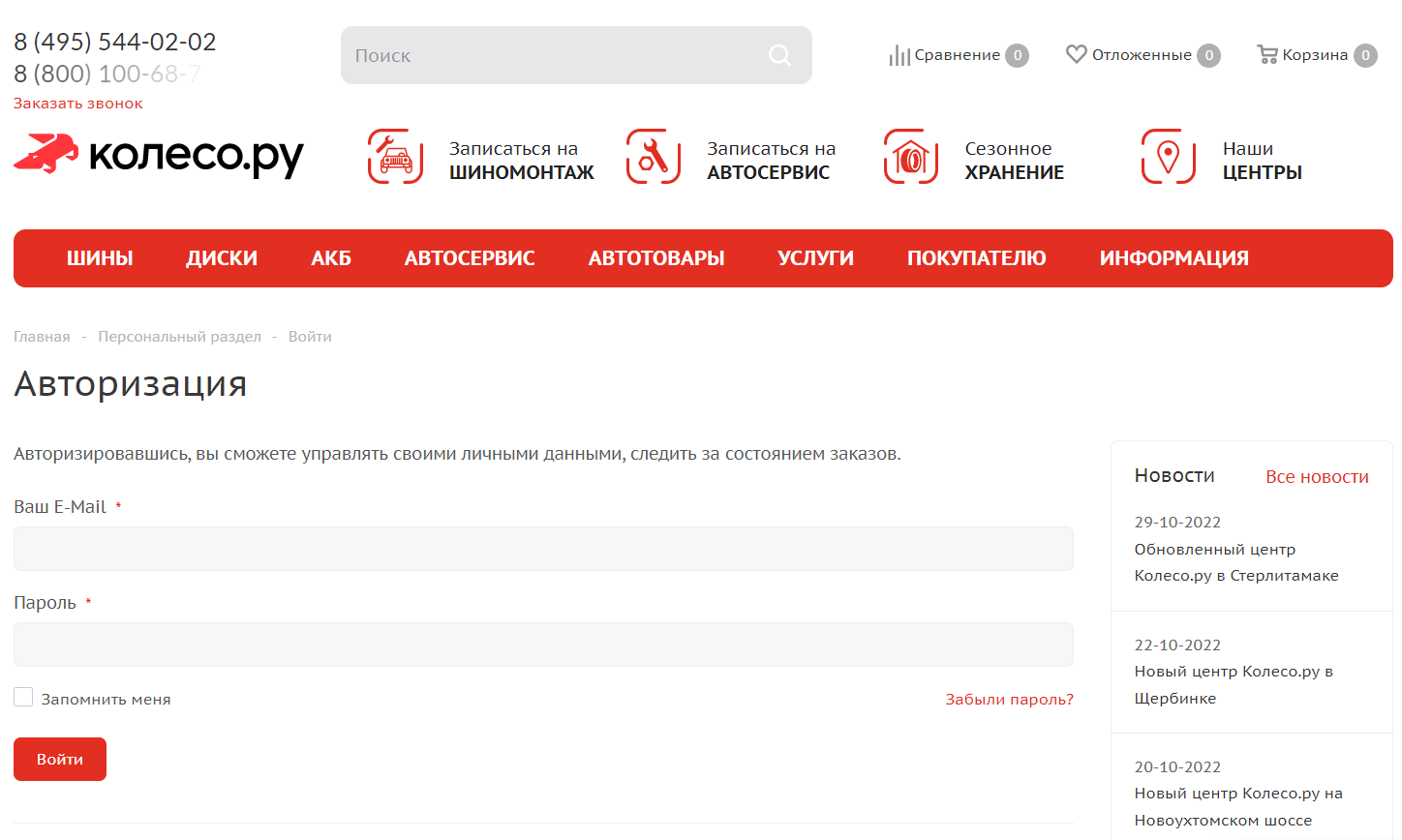Image resolution: width=1402 pixels, height=840 pixels.
Task: Click phone number 8 (495) 544-02-02
Action: pyautogui.click(x=114, y=42)
